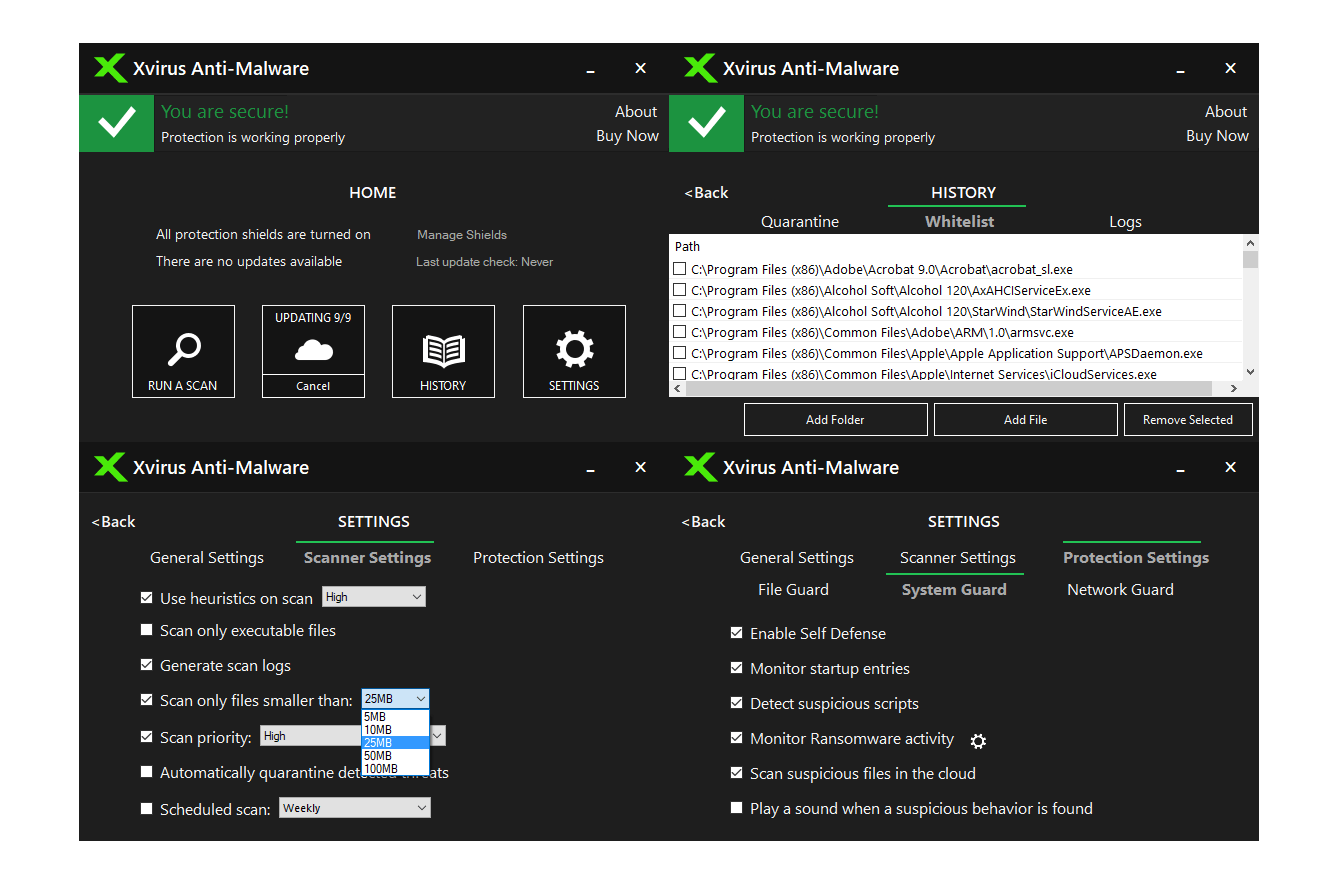Click About in the Home window
1339x890 pixels.
(x=636, y=112)
